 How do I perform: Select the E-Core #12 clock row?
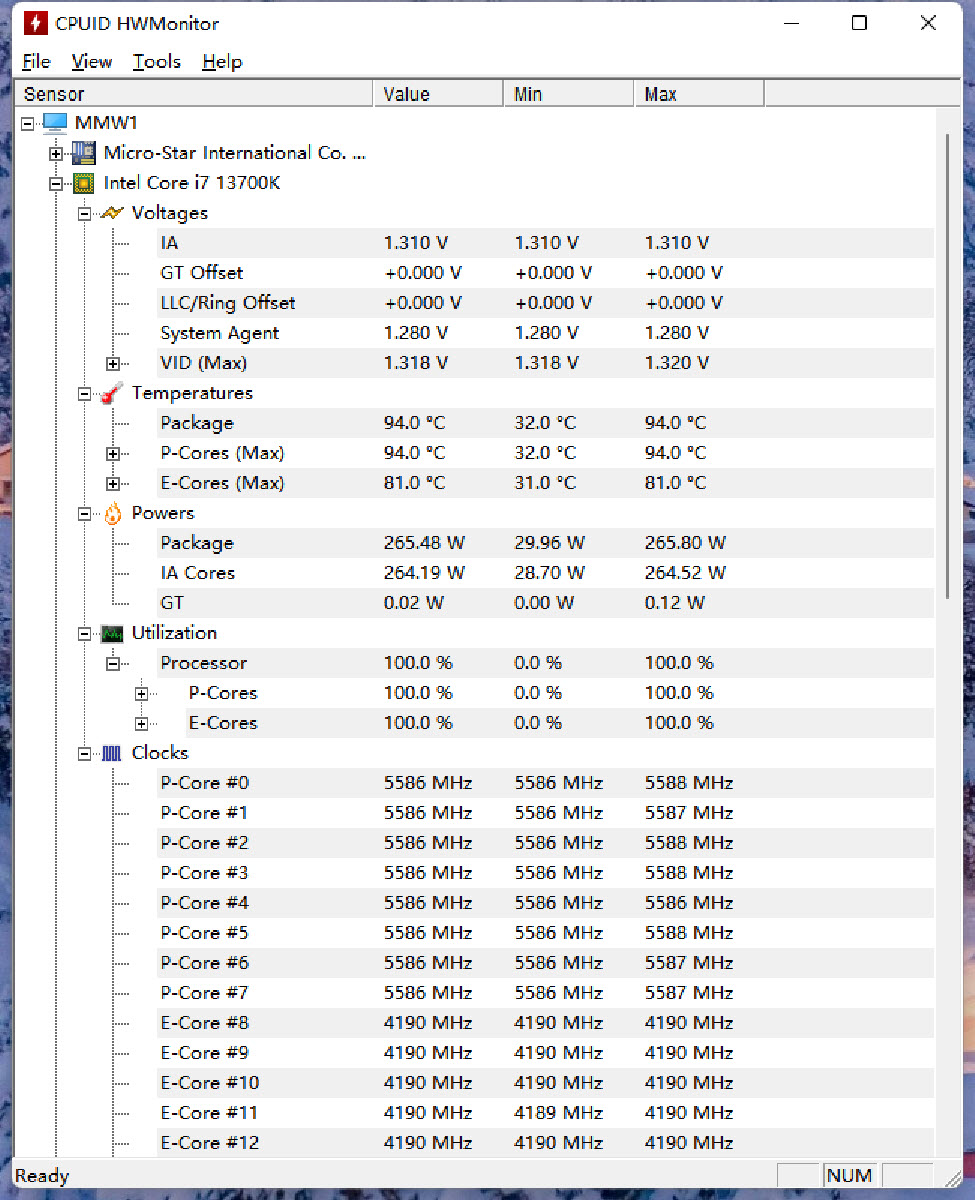tap(545, 1143)
